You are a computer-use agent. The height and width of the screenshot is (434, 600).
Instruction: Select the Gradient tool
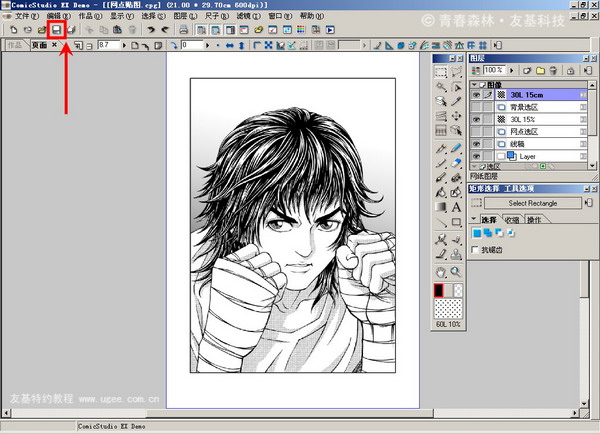441,207
